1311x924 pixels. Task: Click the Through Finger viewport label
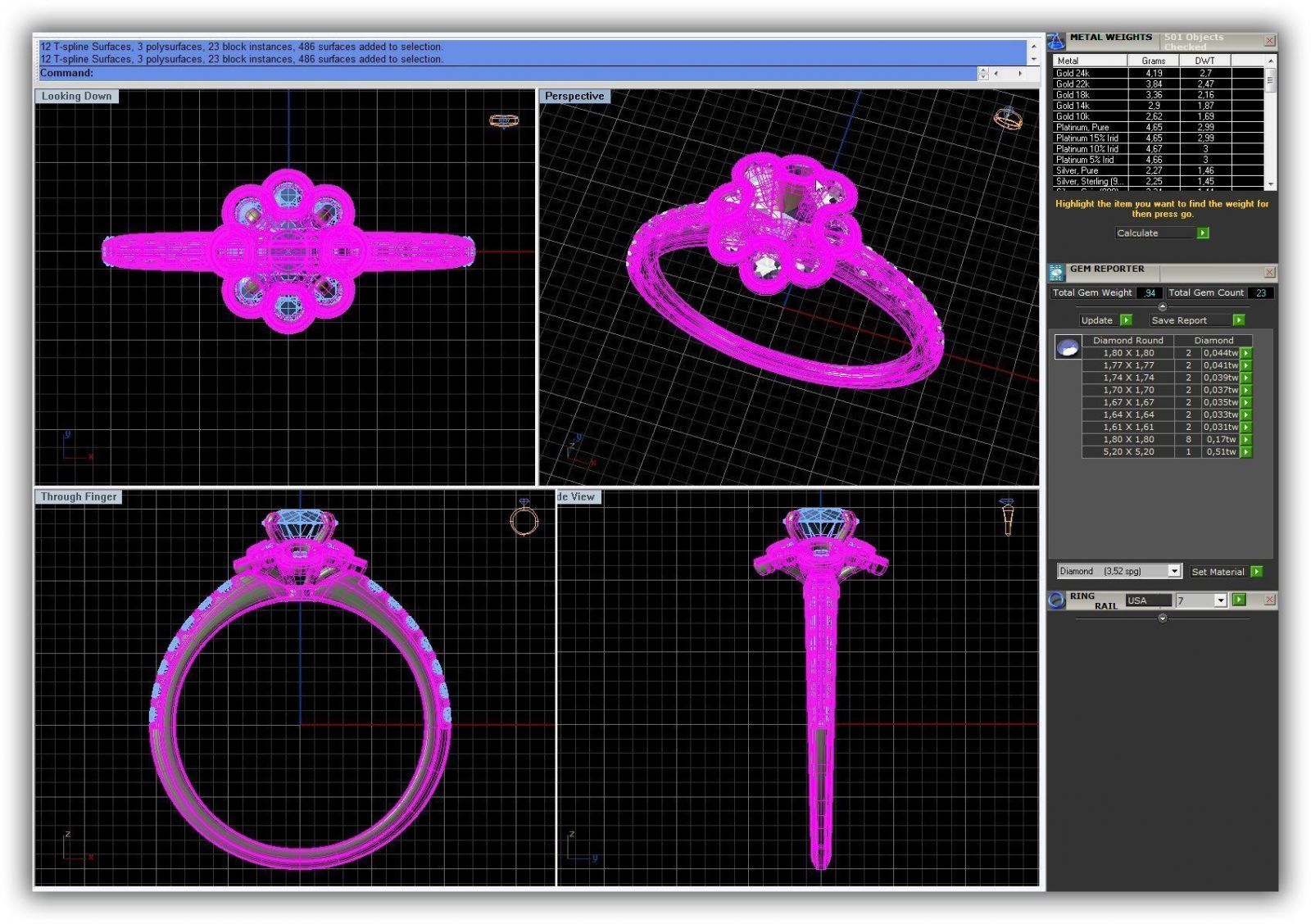[79, 497]
